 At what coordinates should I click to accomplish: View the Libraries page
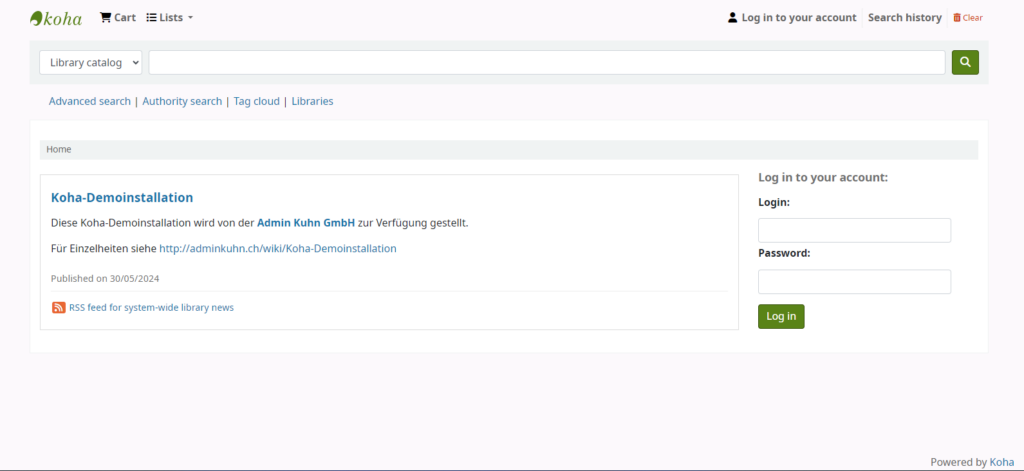[312, 101]
